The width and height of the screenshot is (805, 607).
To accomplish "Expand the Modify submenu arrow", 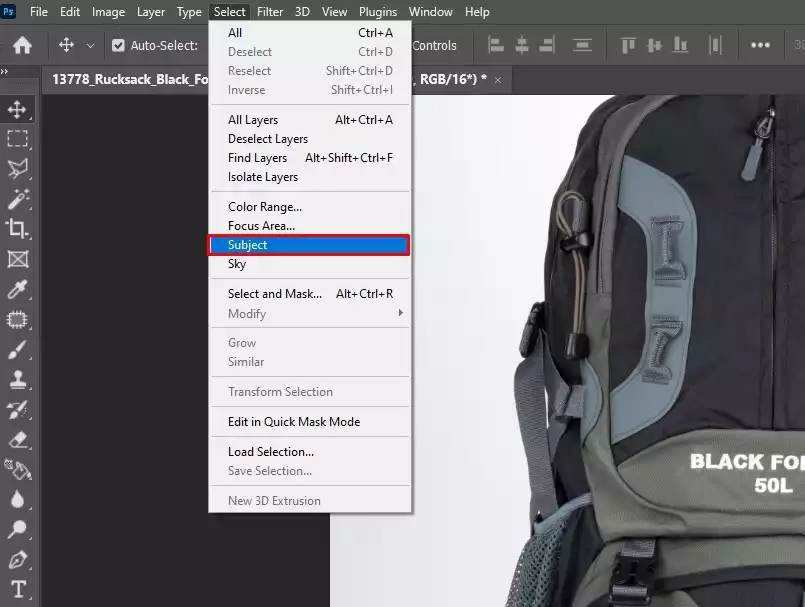I will click(x=401, y=313).
